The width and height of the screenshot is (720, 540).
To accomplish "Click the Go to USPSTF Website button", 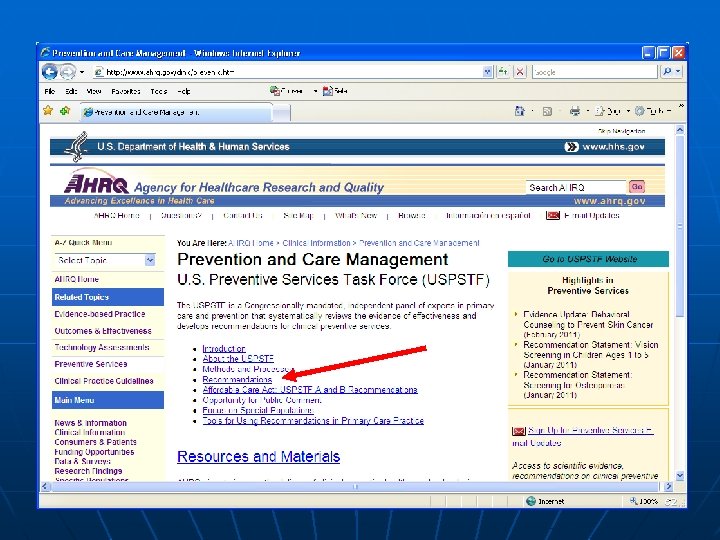I will tap(588, 259).
